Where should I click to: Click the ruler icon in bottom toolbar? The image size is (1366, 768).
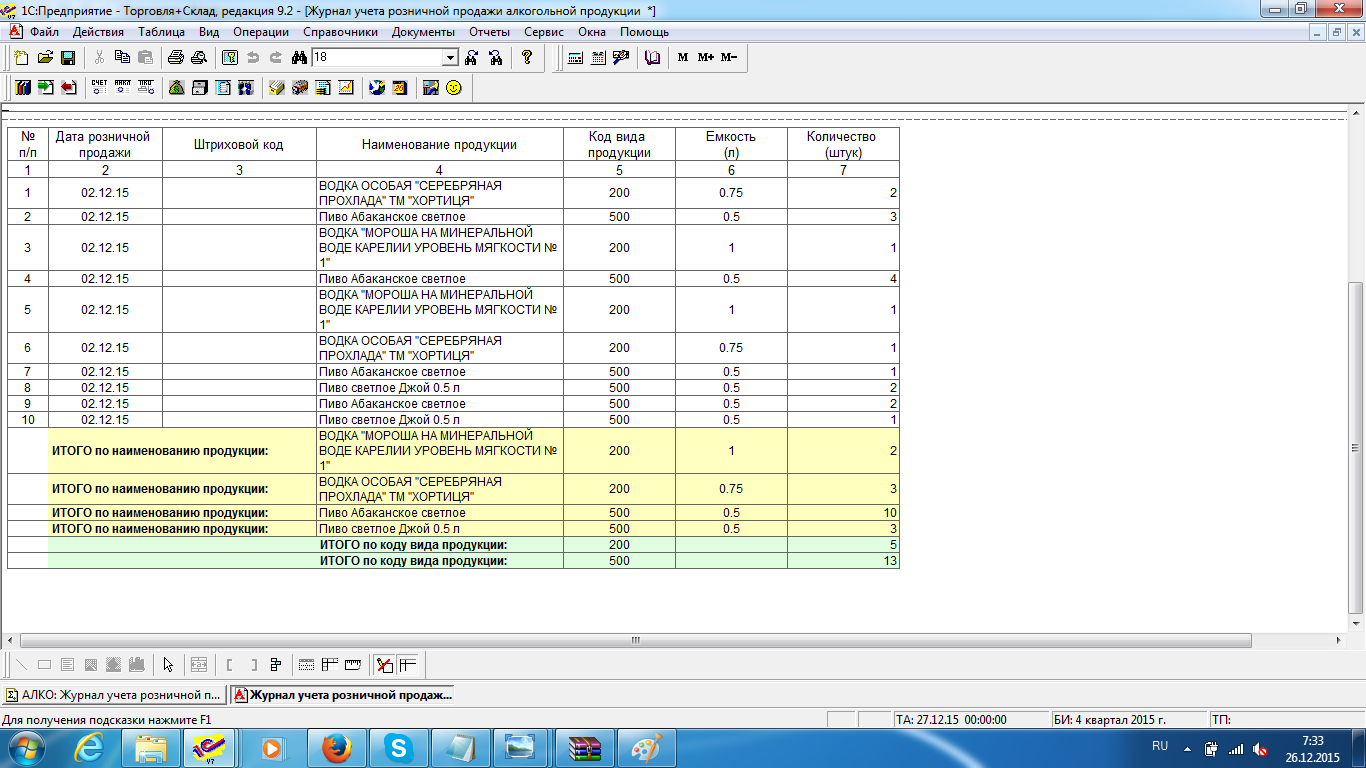352,665
